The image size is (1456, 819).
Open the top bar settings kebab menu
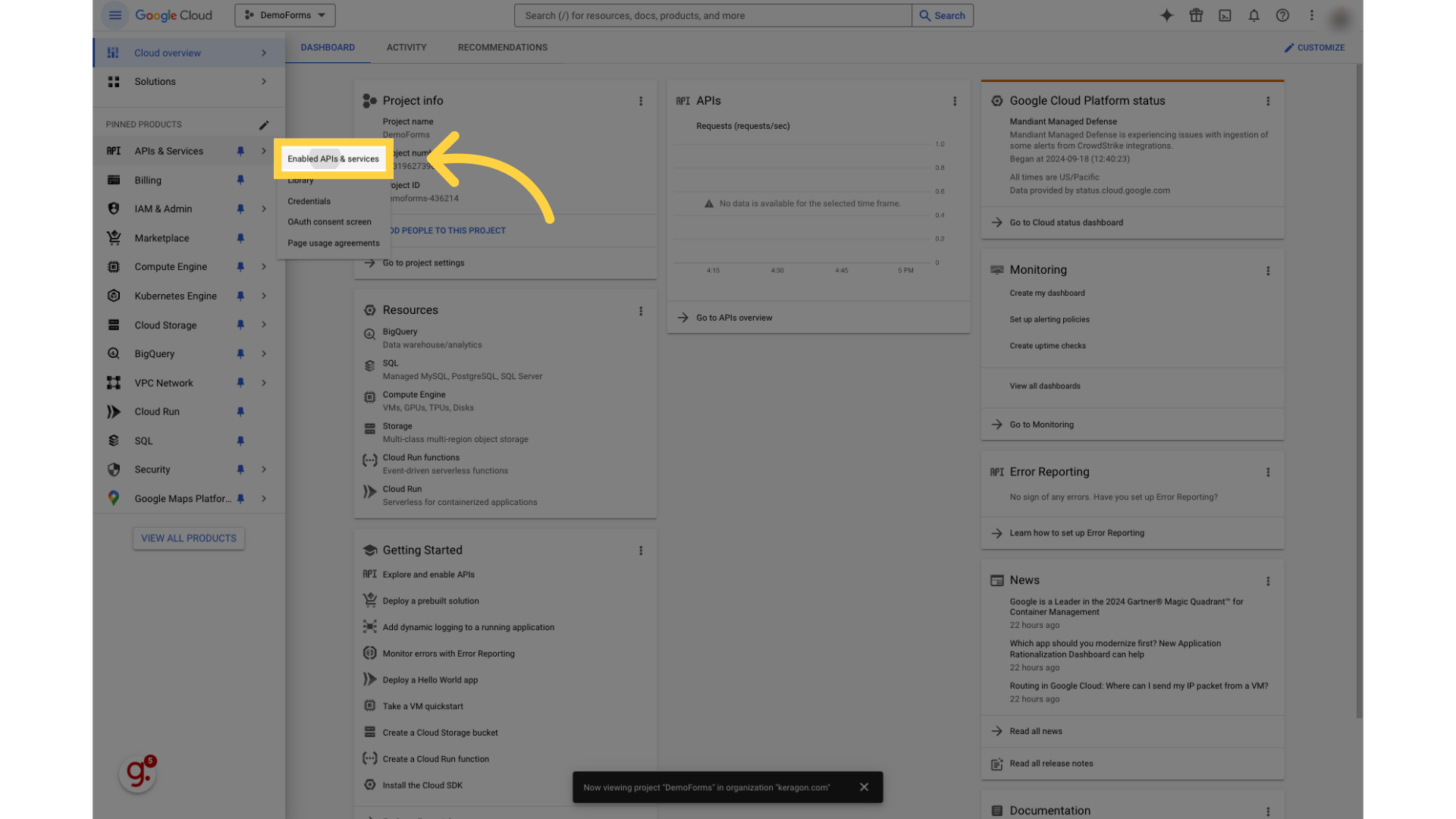(x=1311, y=15)
